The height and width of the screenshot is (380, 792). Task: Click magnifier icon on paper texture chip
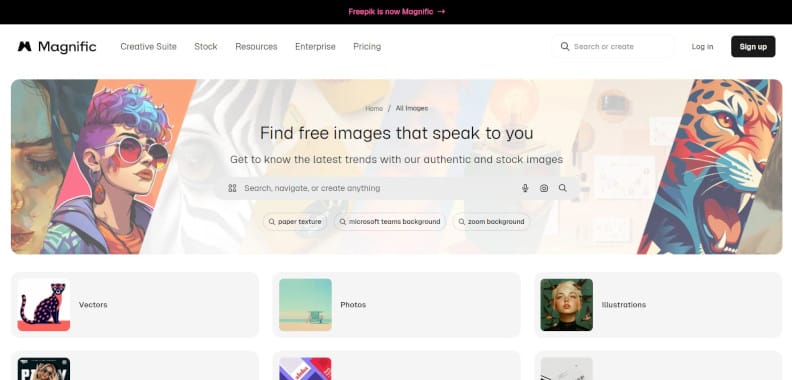(x=272, y=222)
